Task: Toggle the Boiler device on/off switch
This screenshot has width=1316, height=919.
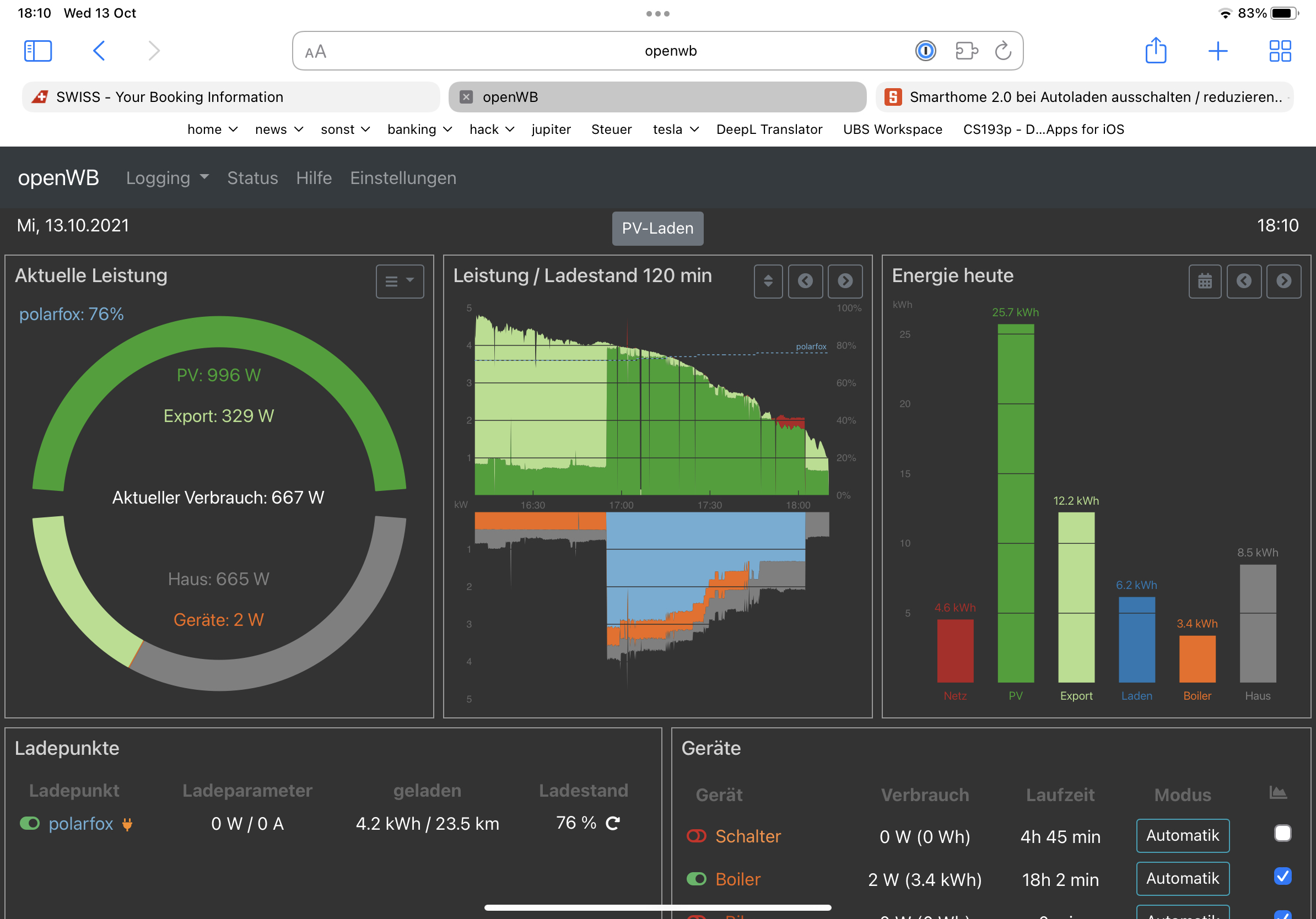Action: pyautogui.click(x=697, y=879)
